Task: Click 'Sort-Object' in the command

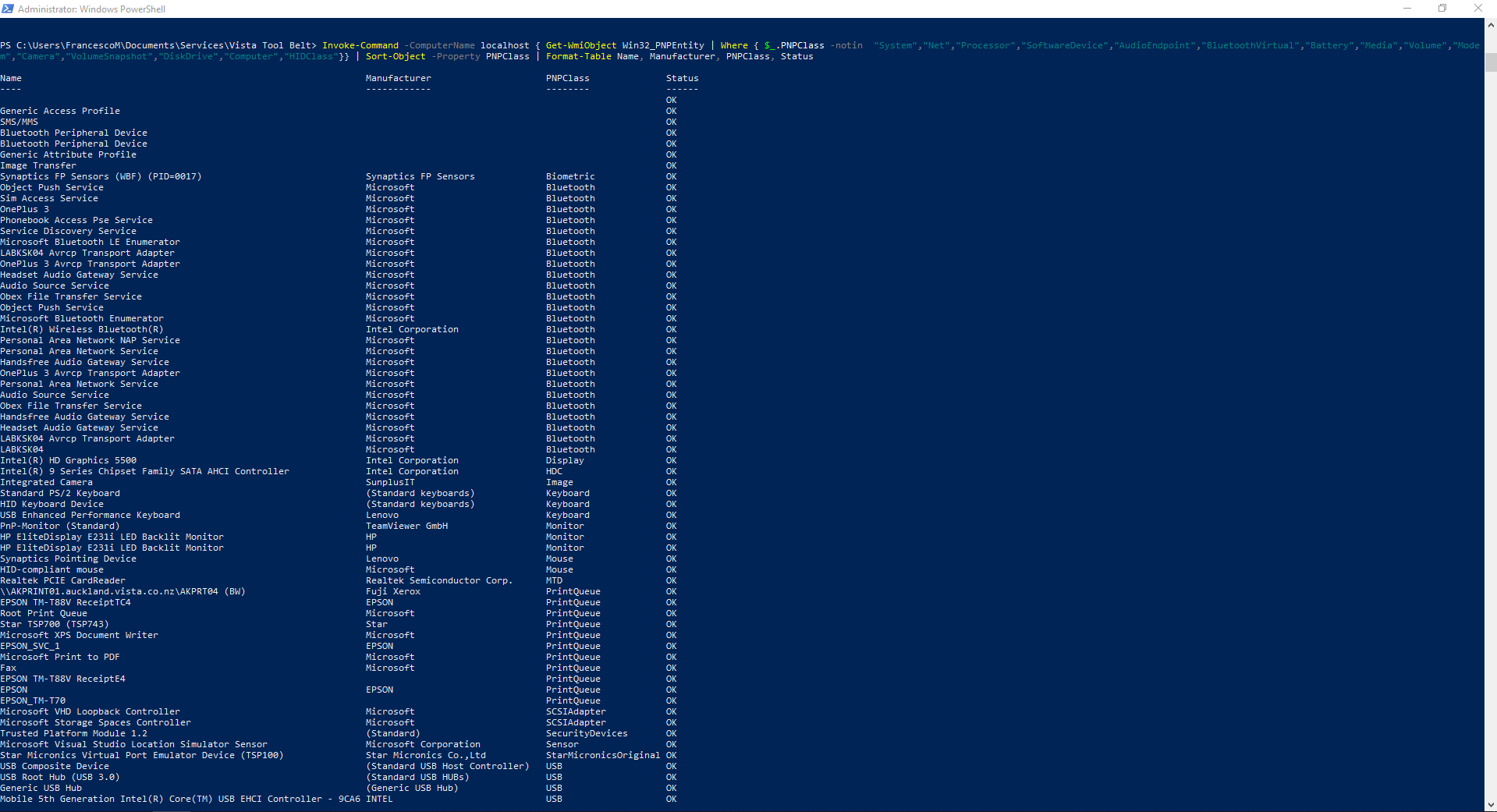Action: (x=396, y=56)
